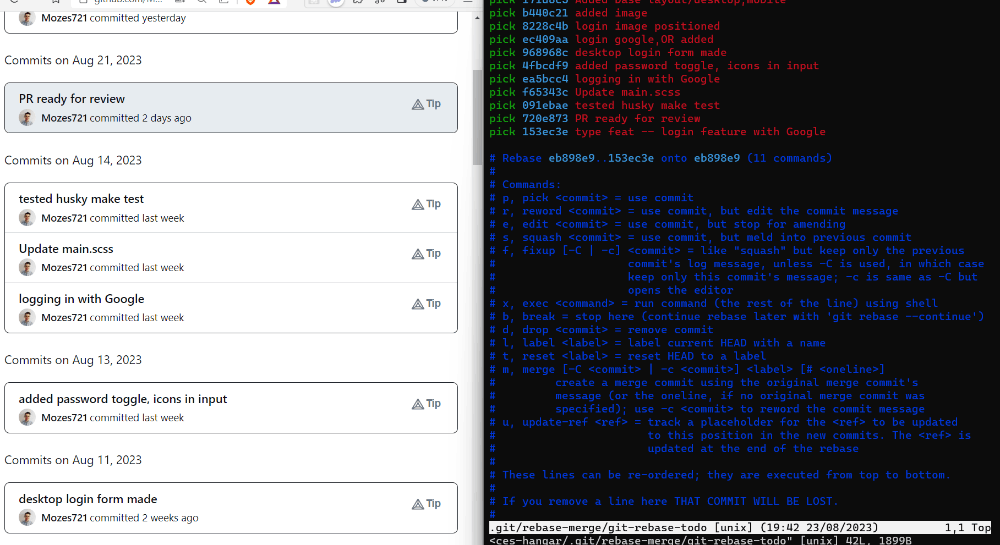Click the avatar under Update main.scss
Screen dimensions: 1000x545
(x=27, y=268)
